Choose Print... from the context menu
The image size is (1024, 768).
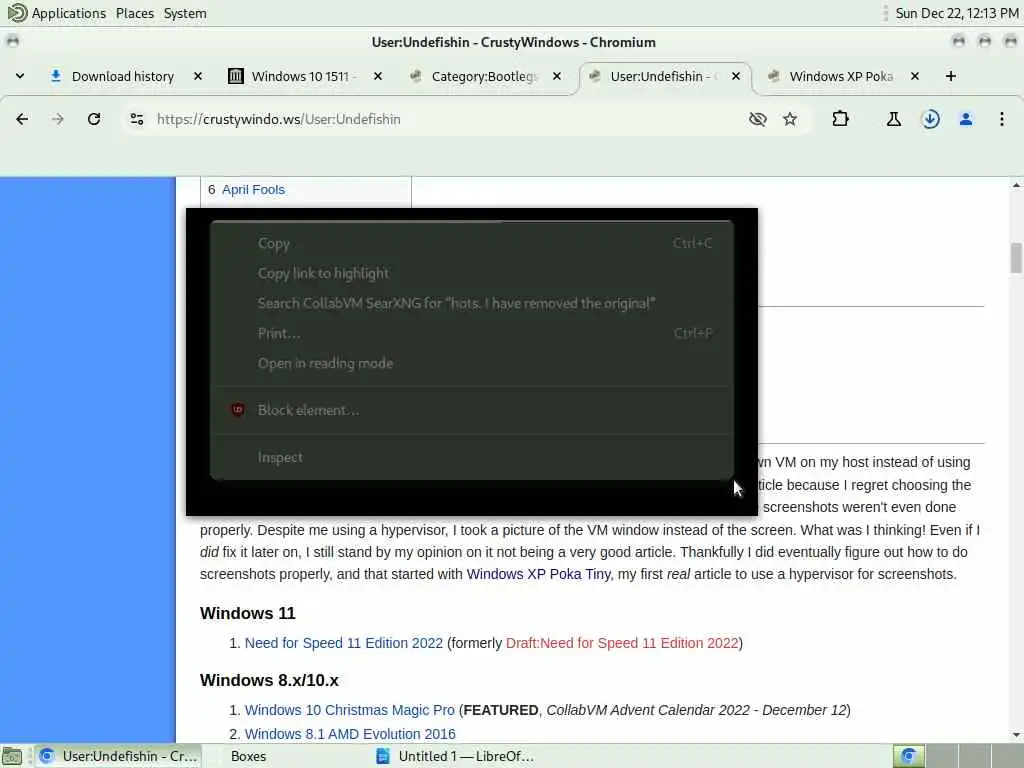pyautogui.click(x=472, y=334)
